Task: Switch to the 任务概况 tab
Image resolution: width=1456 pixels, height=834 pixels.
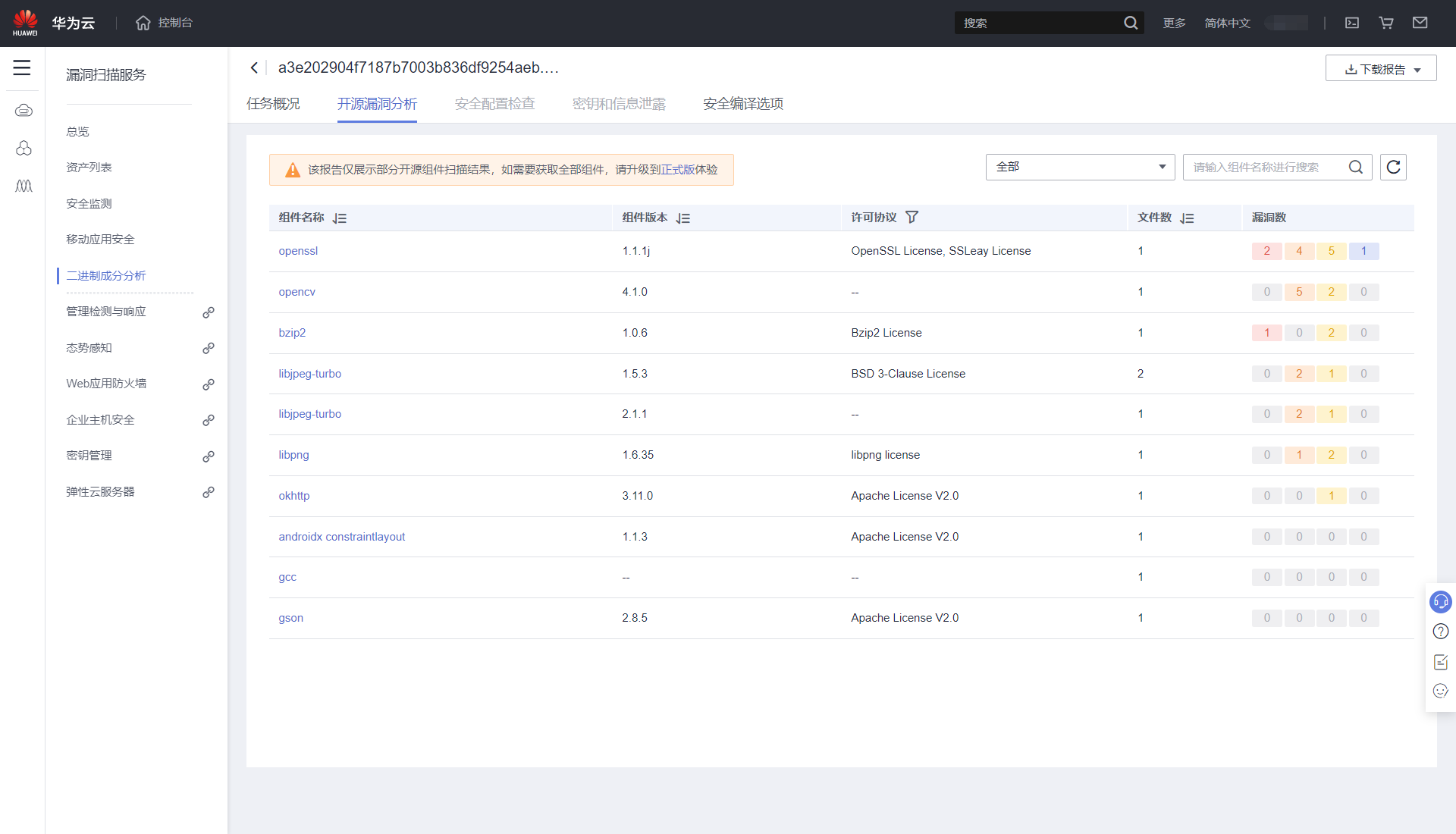Action: (x=273, y=104)
